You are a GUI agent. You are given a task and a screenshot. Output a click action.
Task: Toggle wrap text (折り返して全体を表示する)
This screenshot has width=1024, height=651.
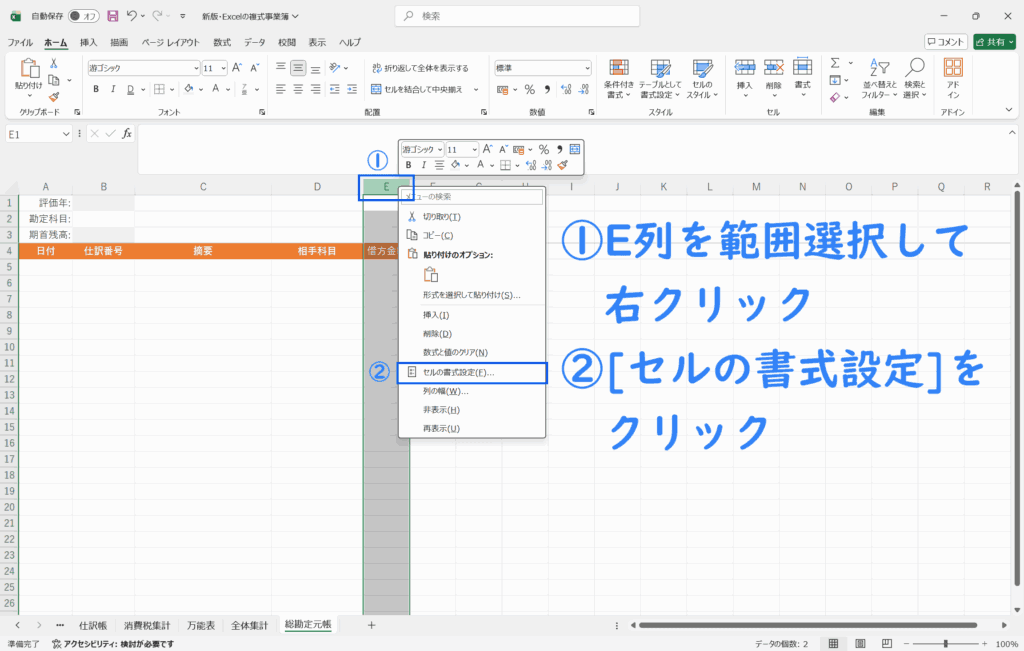pyautogui.click(x=419, y=68)
